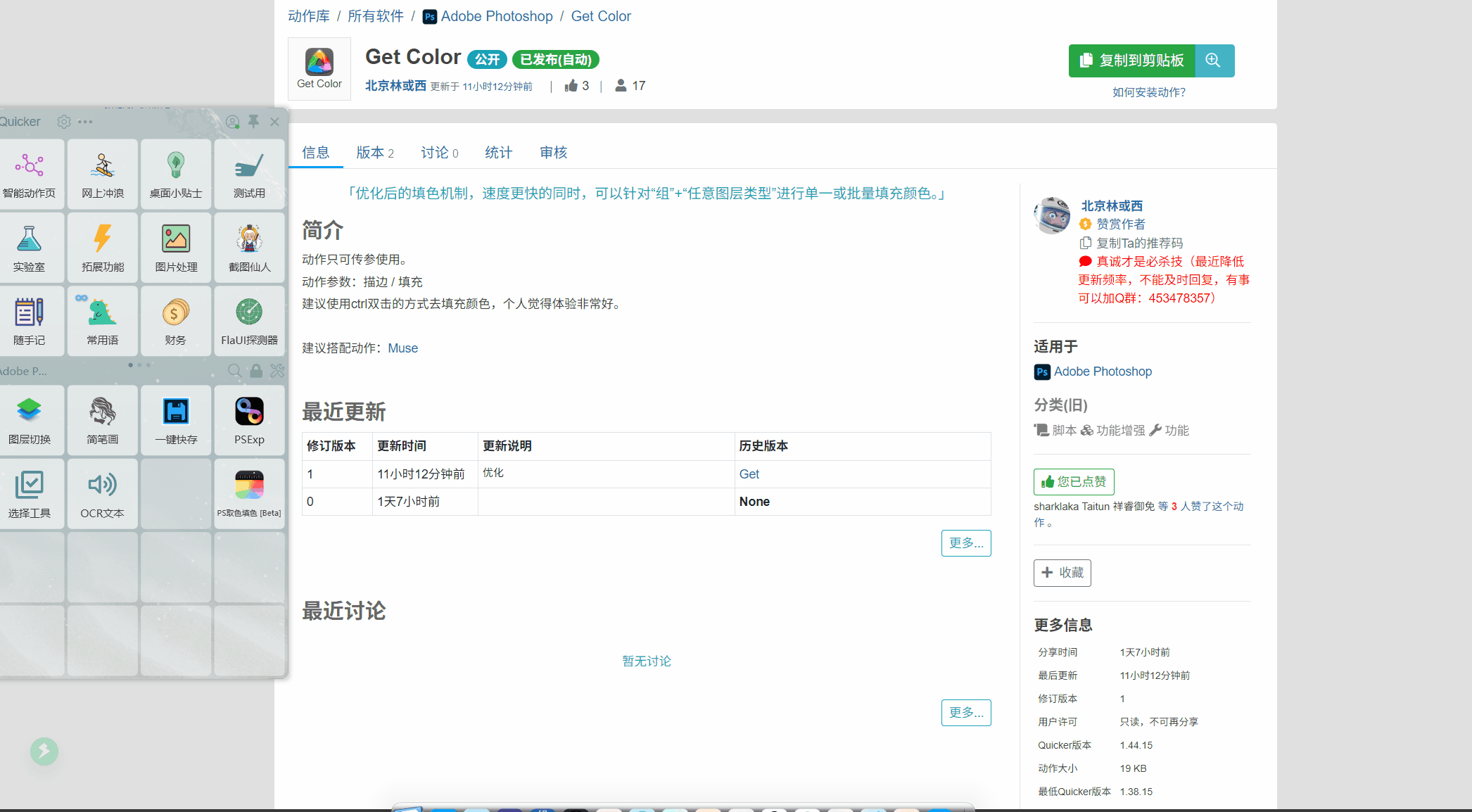
Task: Click the magnifier button beside 复制到剪贴板
Action: click(1214, 61)
